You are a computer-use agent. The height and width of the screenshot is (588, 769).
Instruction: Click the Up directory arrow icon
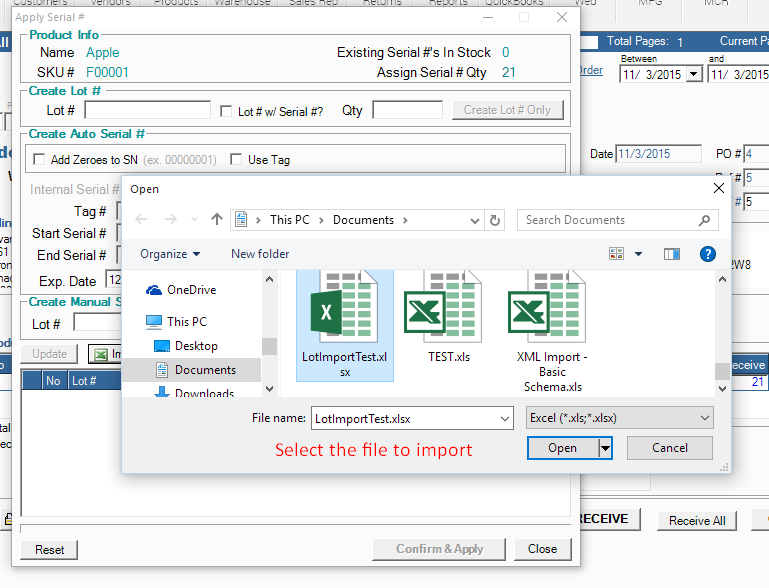[217, 220]
